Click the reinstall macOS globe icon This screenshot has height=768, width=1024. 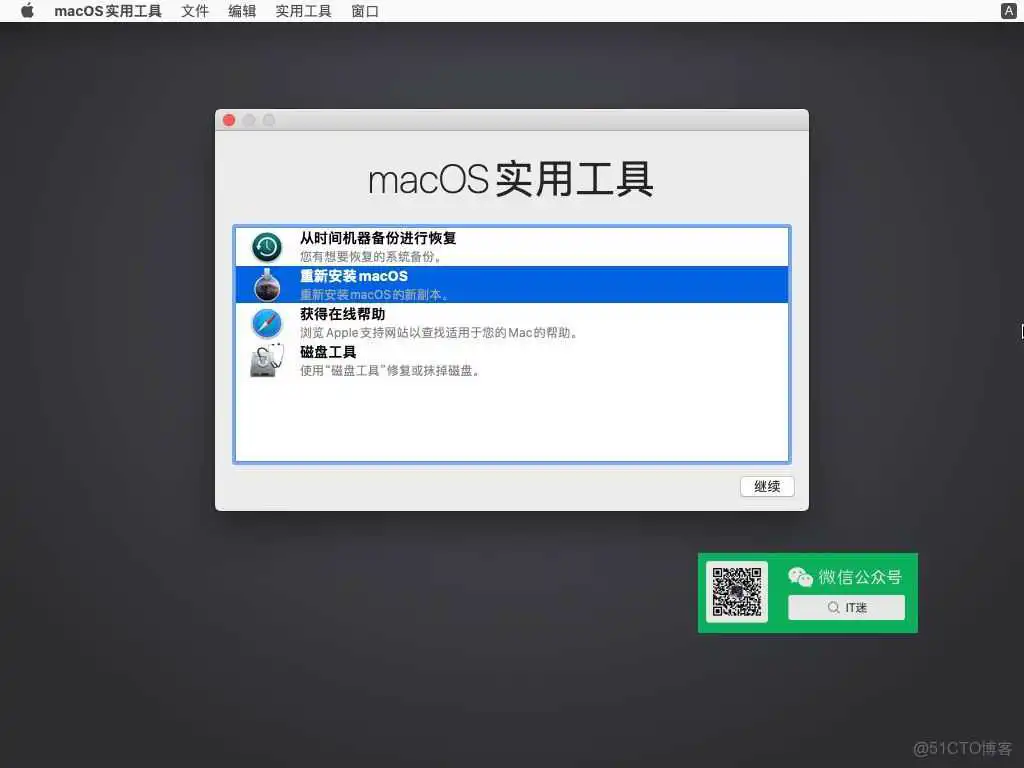[x=265, y=284]
